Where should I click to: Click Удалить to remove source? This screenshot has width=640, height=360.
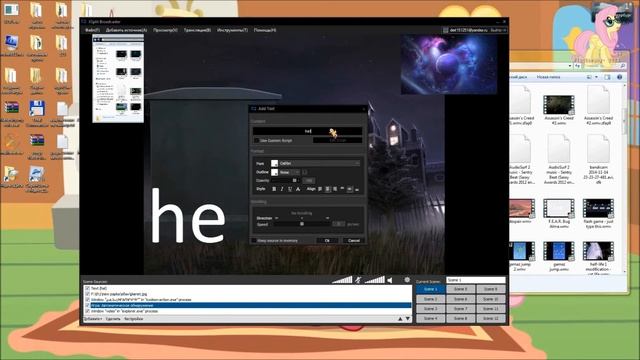click(113, 319)
